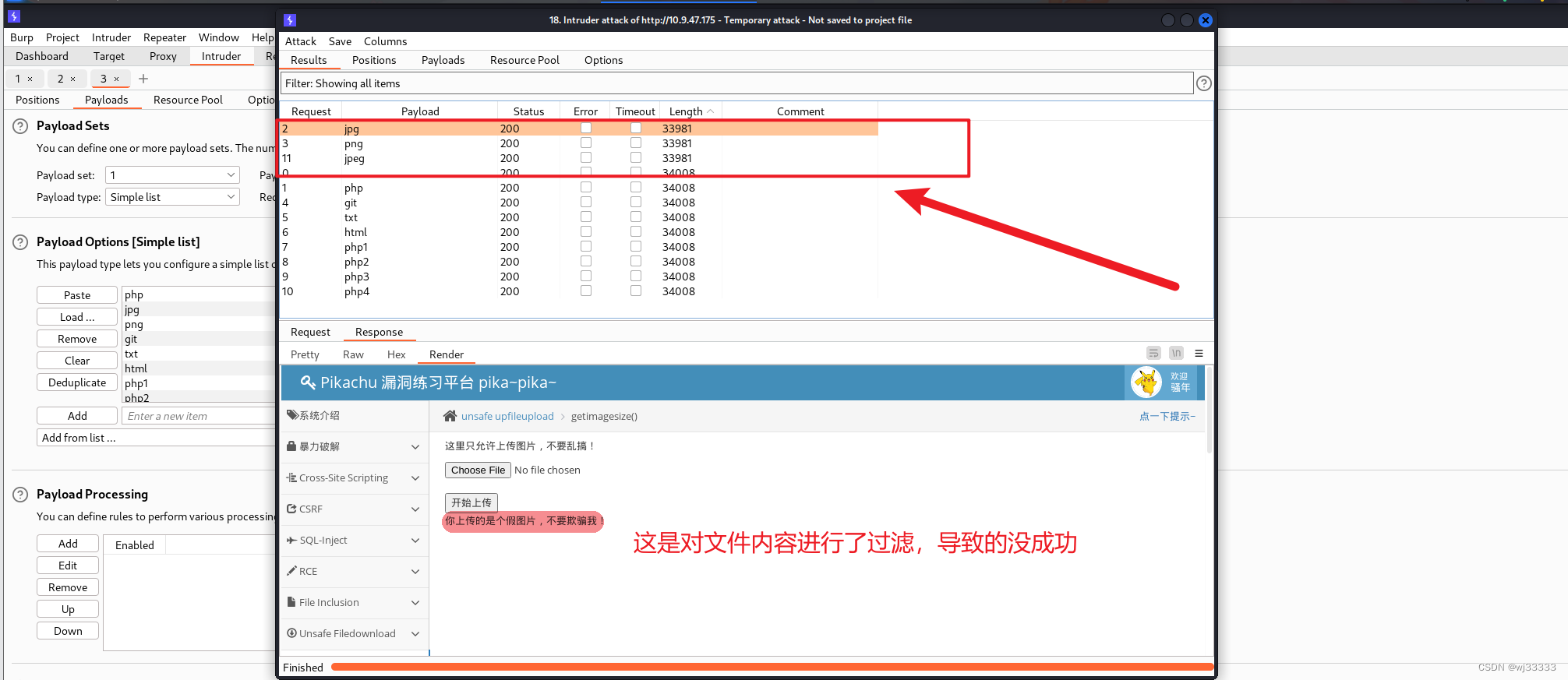Screen dimensions: 1568x680
Task: Click the Filter: Showing all items bar
Action: click(736, 83)
